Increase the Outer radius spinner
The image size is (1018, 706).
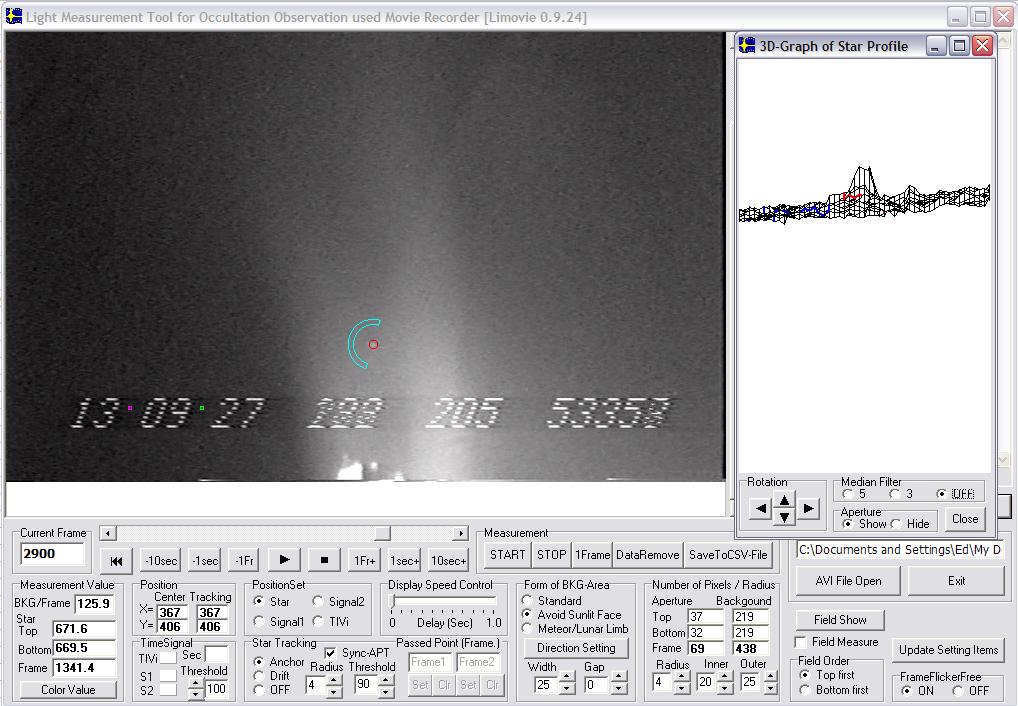(768, 677)
